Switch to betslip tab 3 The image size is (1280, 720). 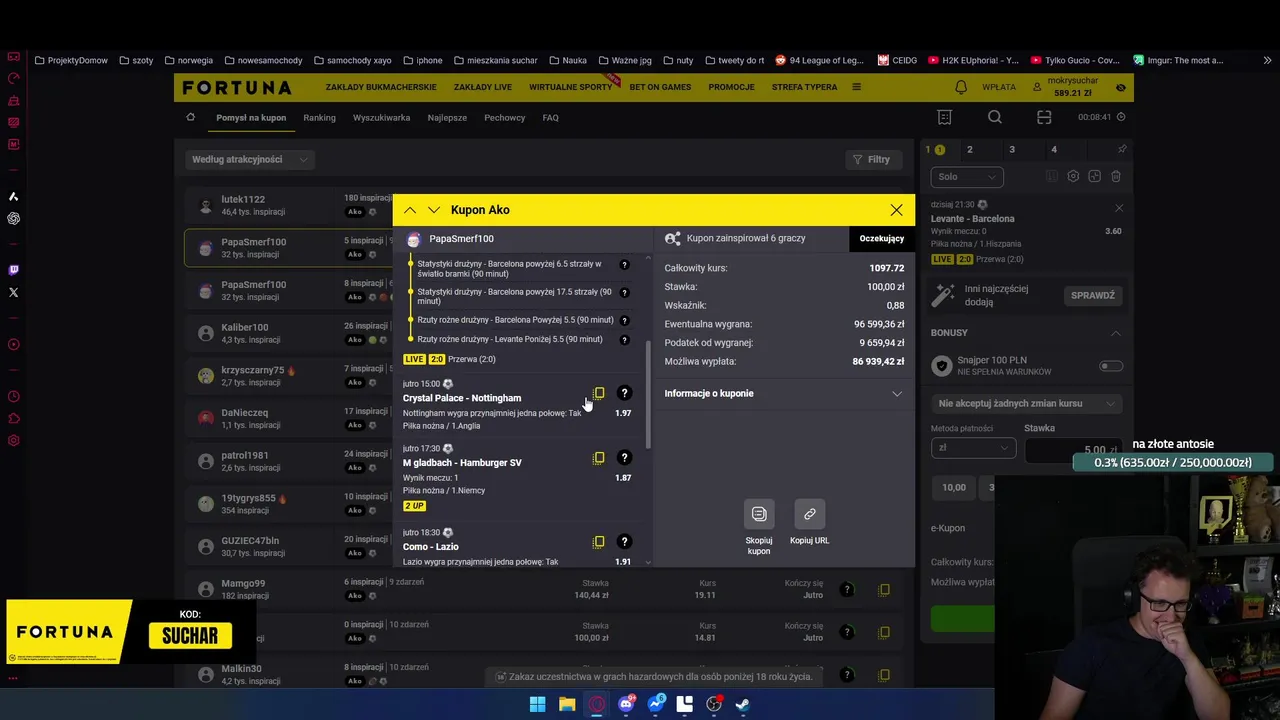tap(1012, 149)
